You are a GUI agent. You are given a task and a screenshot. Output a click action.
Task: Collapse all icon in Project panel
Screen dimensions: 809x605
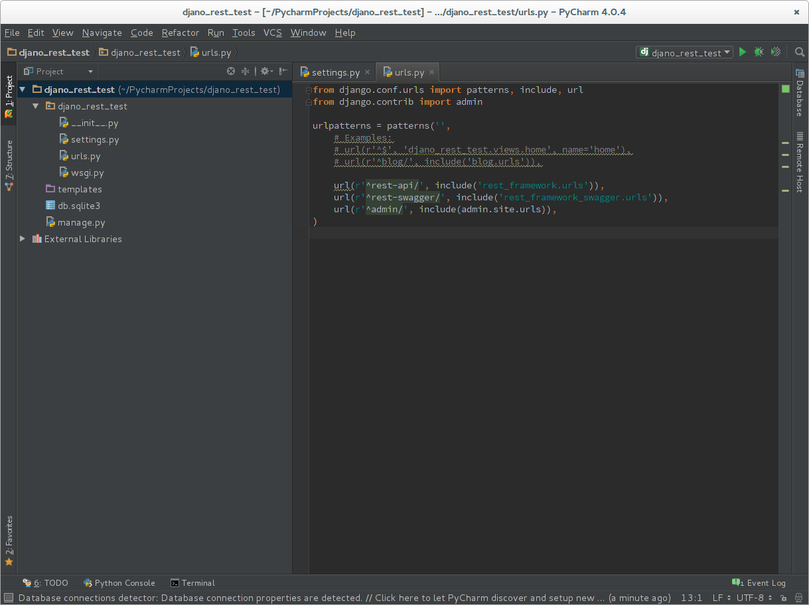[x=245, y=71]
